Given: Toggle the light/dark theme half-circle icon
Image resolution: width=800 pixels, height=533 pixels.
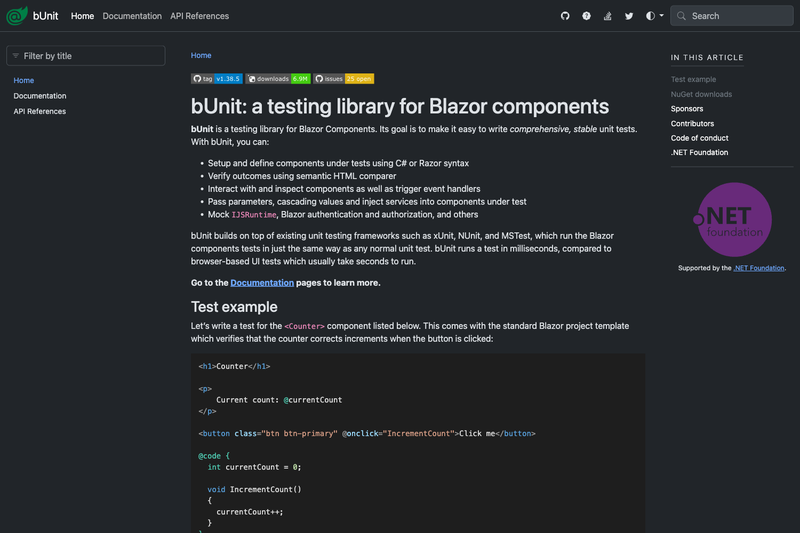Looking at the screenshot, I should (x=650, y=16).
